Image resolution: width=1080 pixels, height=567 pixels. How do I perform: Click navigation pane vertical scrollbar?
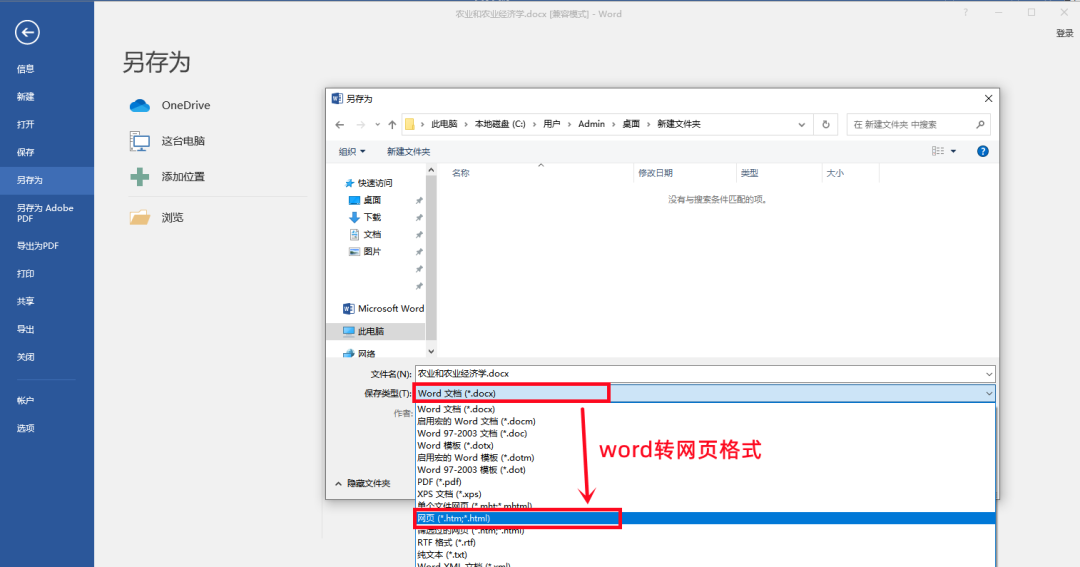click(431, 261)
